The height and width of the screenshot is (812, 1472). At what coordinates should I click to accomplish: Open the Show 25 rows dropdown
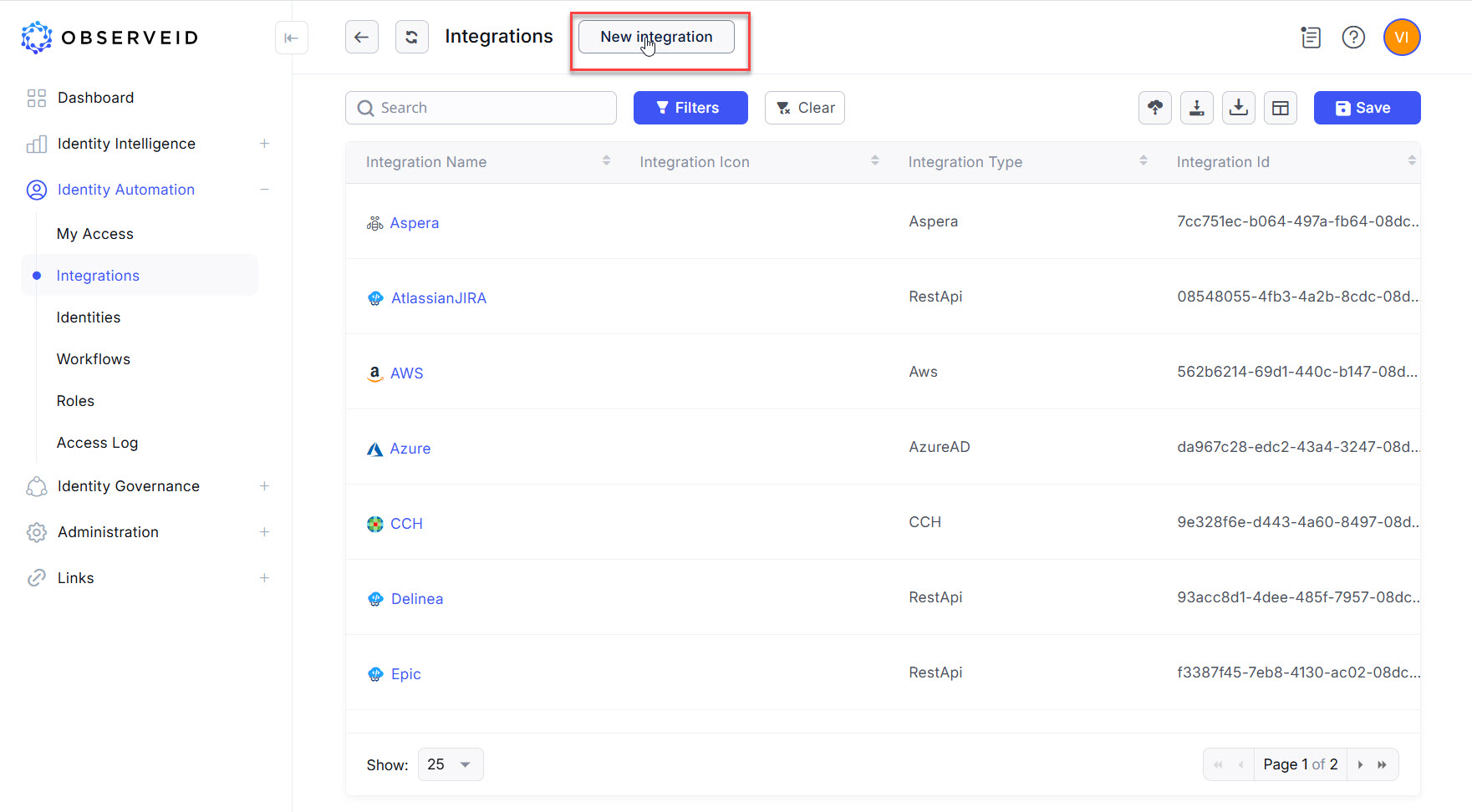[x=450, y=764]
